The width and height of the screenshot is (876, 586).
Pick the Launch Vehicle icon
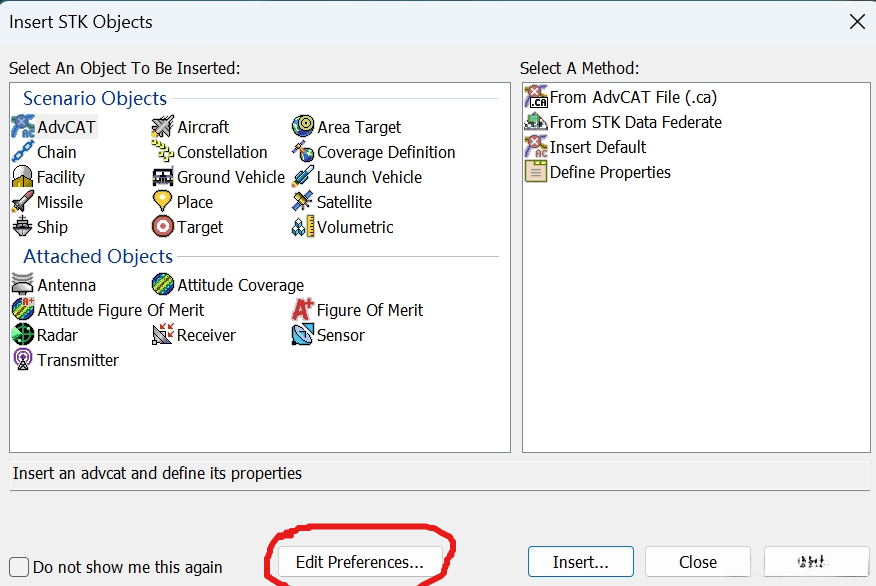coord(303,177)
